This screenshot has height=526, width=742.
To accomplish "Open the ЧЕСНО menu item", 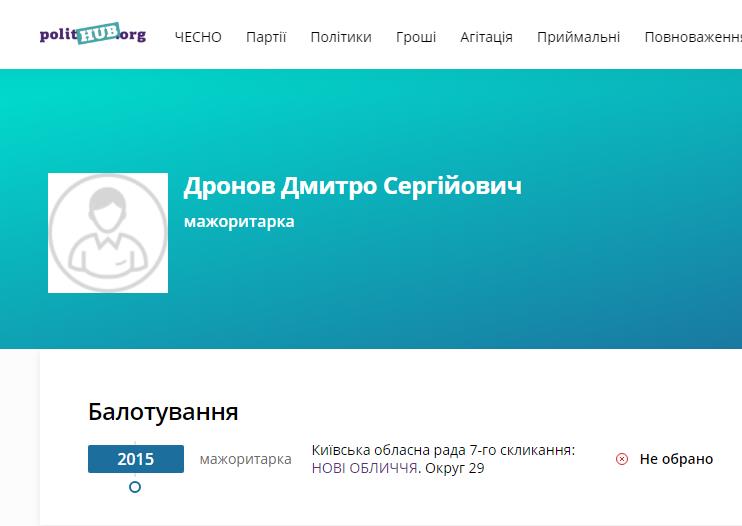I will pos(198,37).
